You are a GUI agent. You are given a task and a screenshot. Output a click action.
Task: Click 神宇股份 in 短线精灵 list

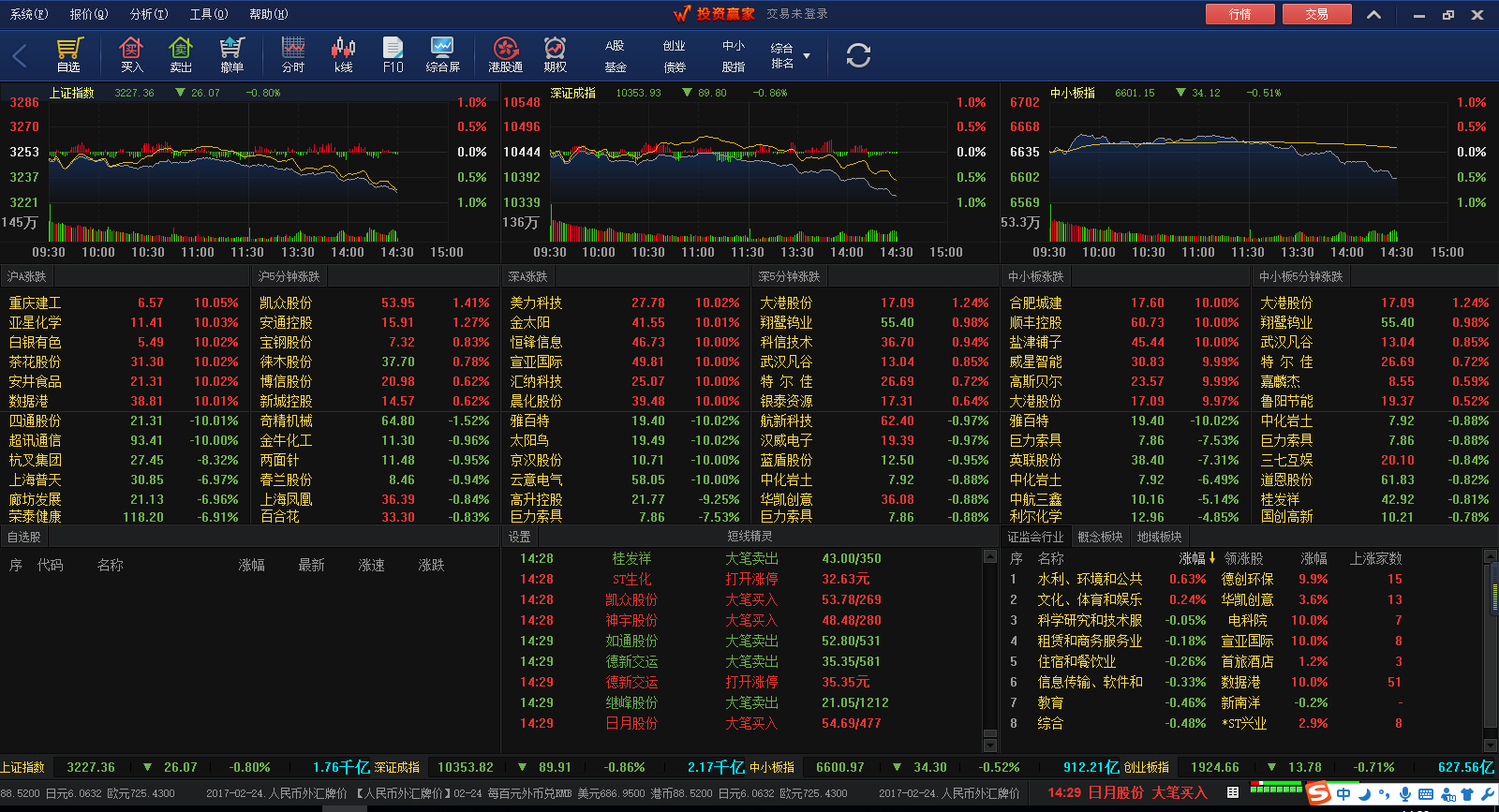[x=631, y=620]
